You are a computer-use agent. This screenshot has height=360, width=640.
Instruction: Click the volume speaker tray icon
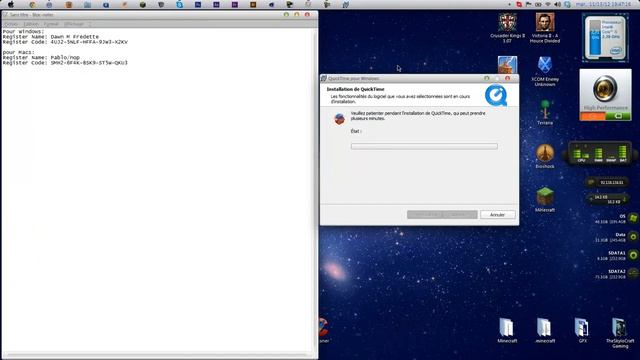(x=557, y=4)
